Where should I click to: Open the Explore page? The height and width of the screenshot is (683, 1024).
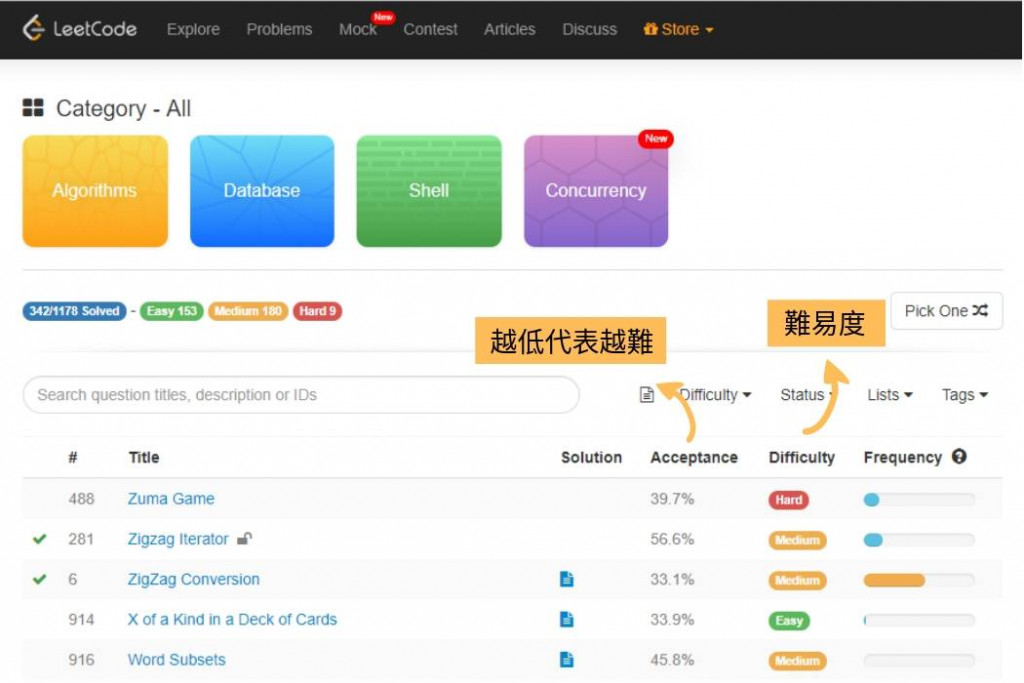tap(193, 29)
